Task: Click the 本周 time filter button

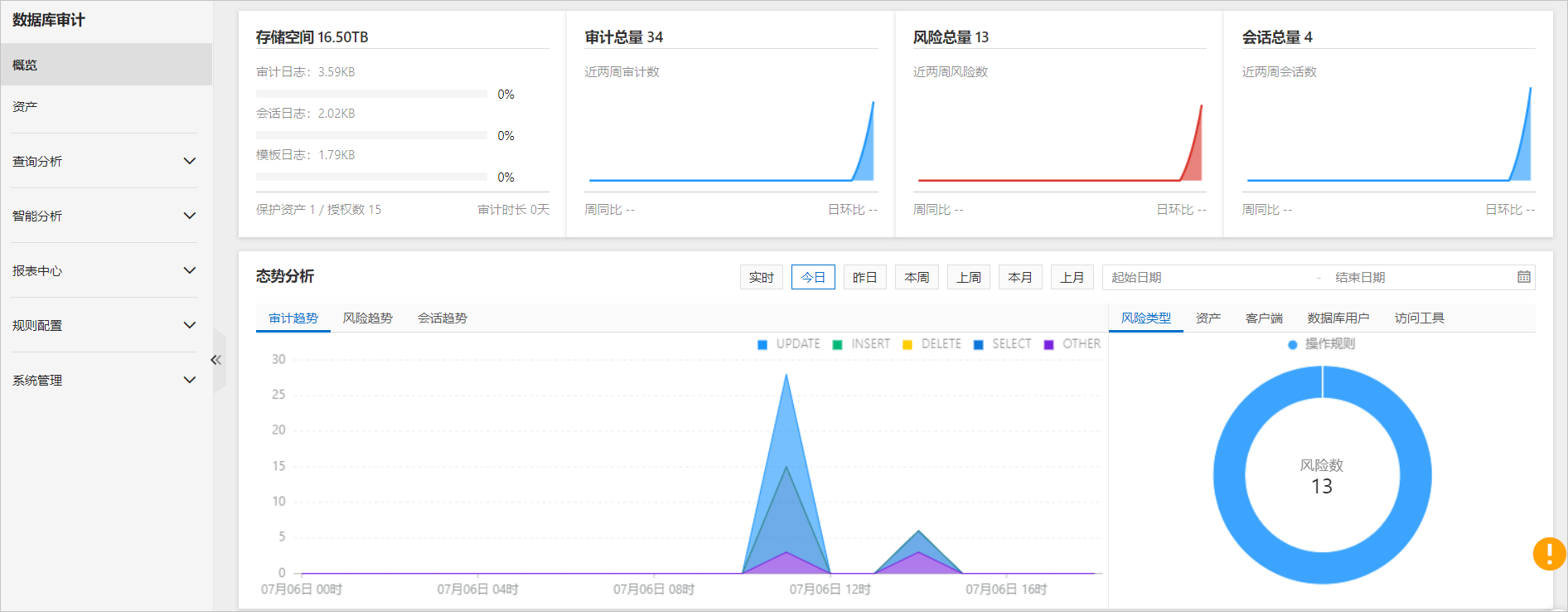Action: (917, 277)
